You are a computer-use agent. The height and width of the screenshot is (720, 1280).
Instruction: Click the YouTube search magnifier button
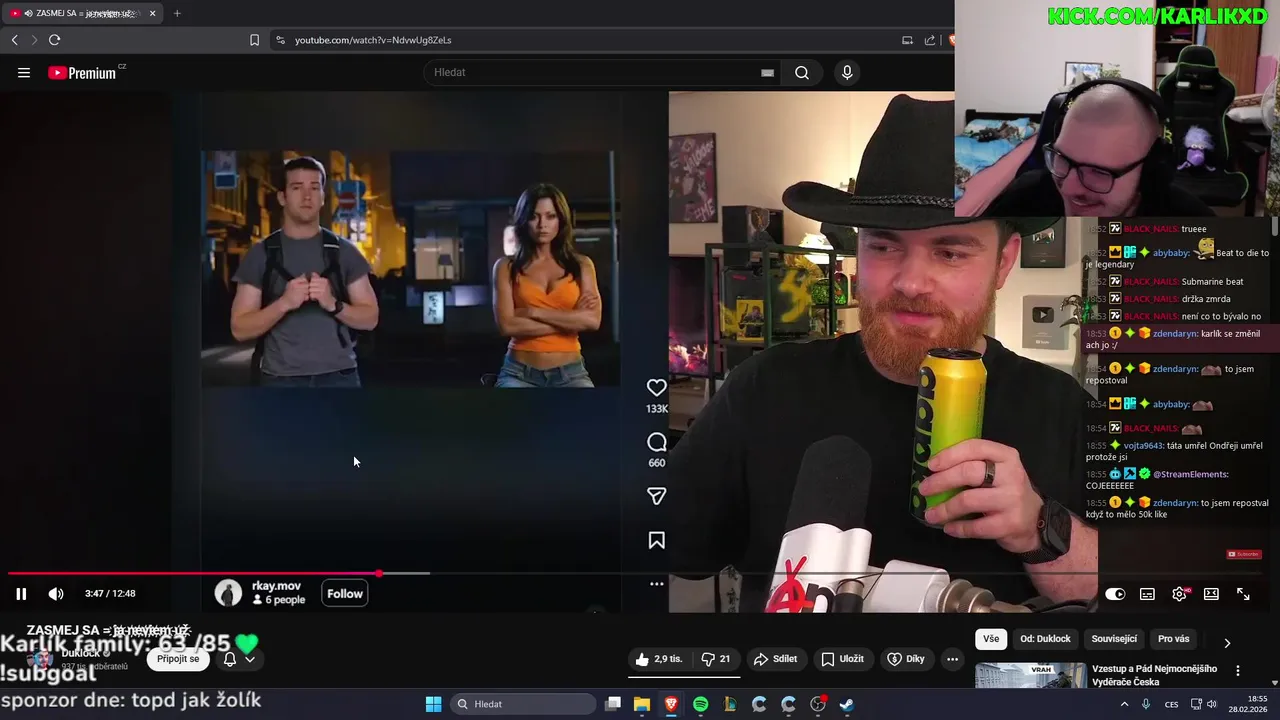802,73
